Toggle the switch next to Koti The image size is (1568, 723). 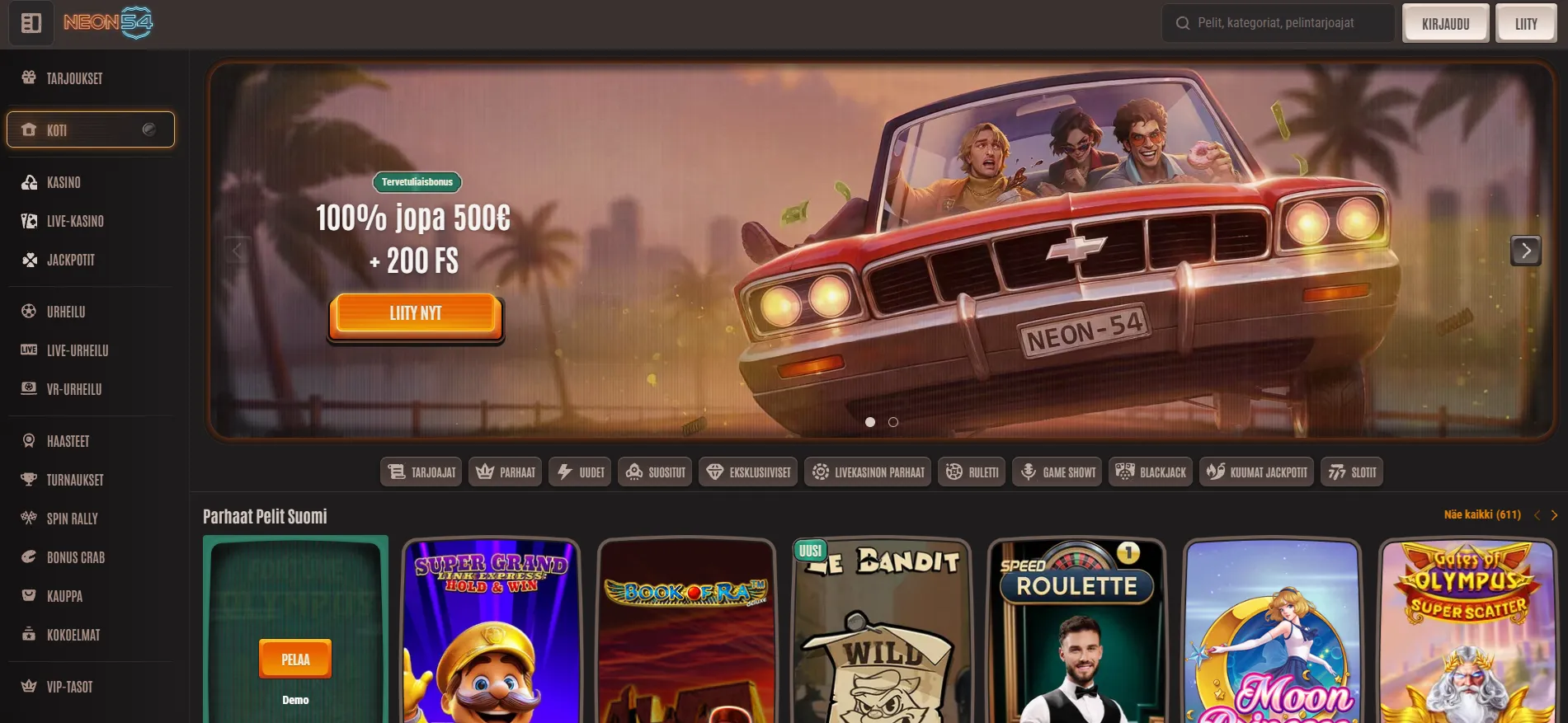click(x=148, y=129)
